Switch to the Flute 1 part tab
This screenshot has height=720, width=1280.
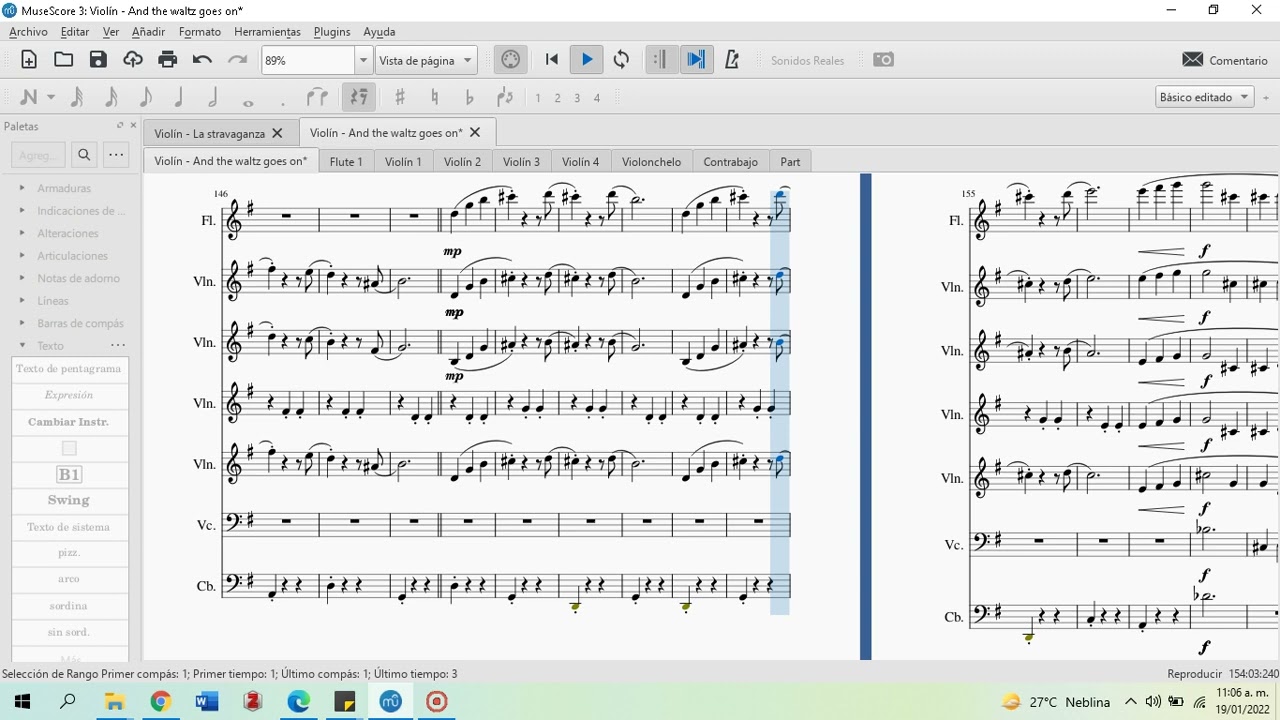(346, 161)
